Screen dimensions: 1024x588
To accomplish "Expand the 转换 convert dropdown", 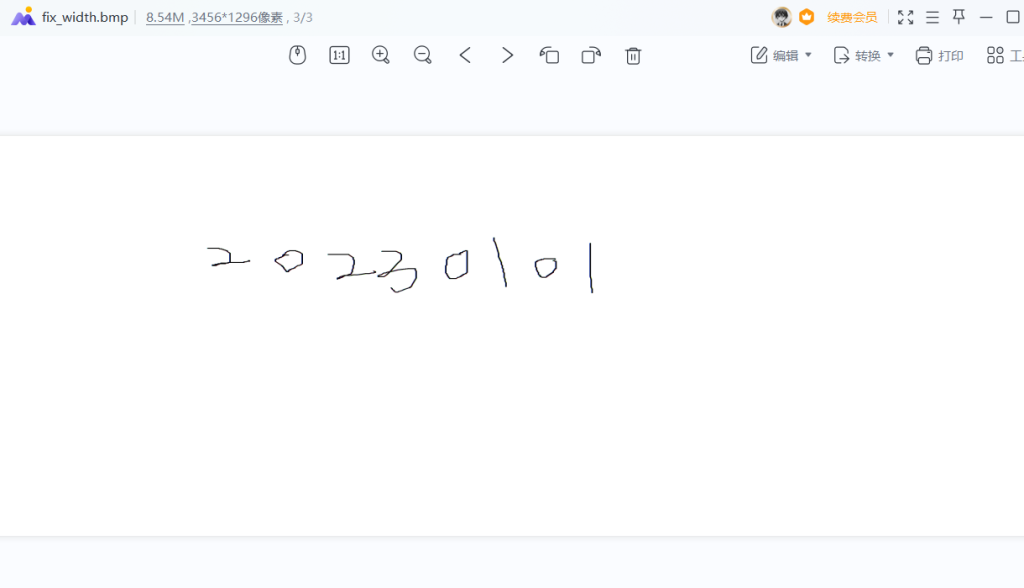I will (x=864, y=56).
